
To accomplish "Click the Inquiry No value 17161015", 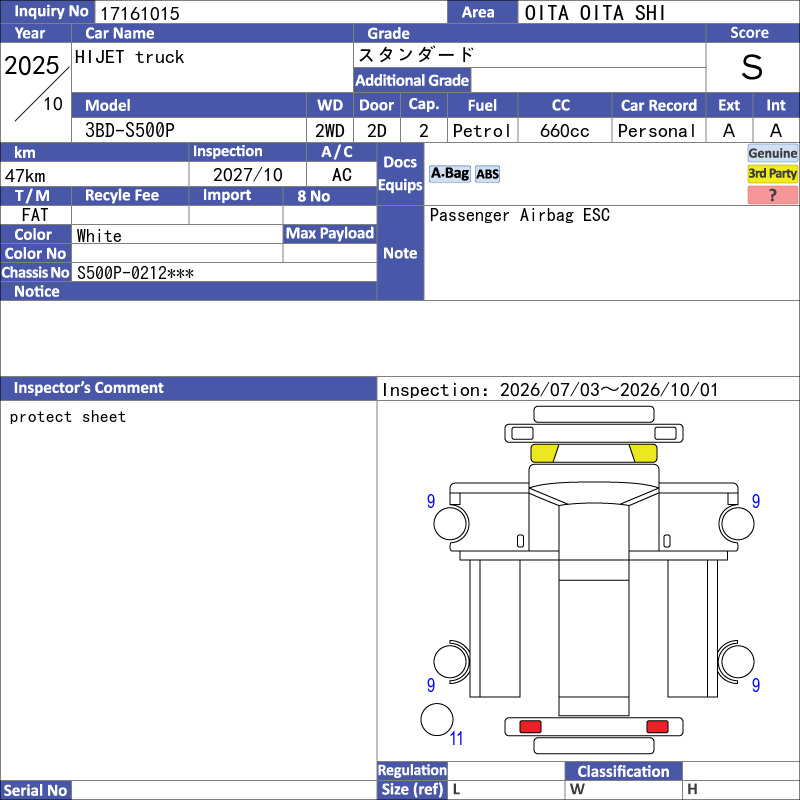I will [140, 13].
